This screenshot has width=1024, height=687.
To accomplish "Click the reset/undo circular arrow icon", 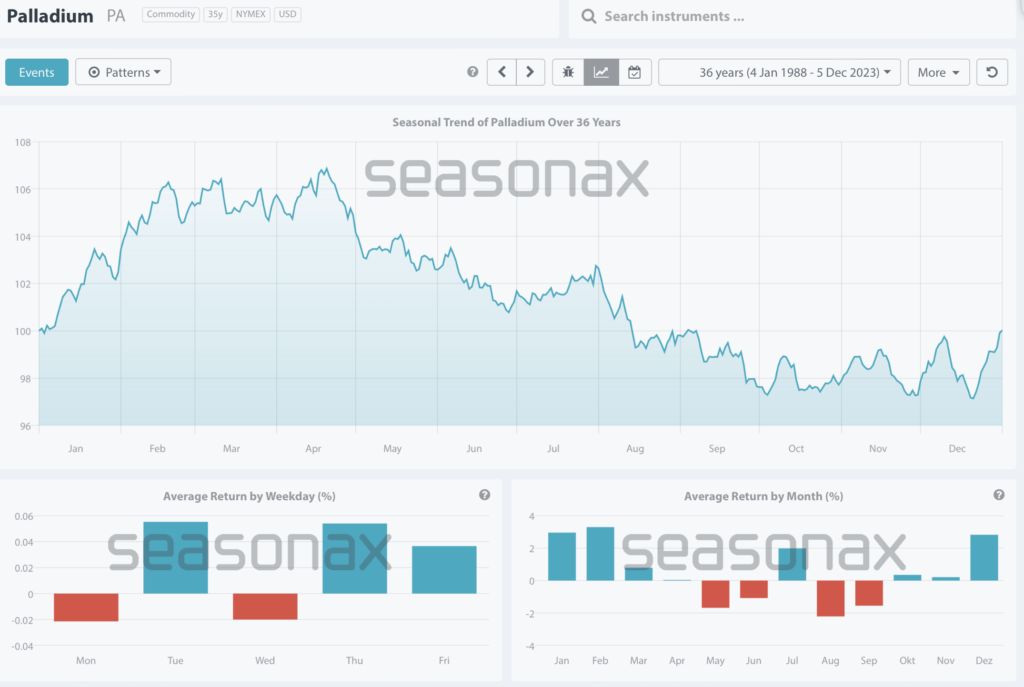I will tap(991, 72).
